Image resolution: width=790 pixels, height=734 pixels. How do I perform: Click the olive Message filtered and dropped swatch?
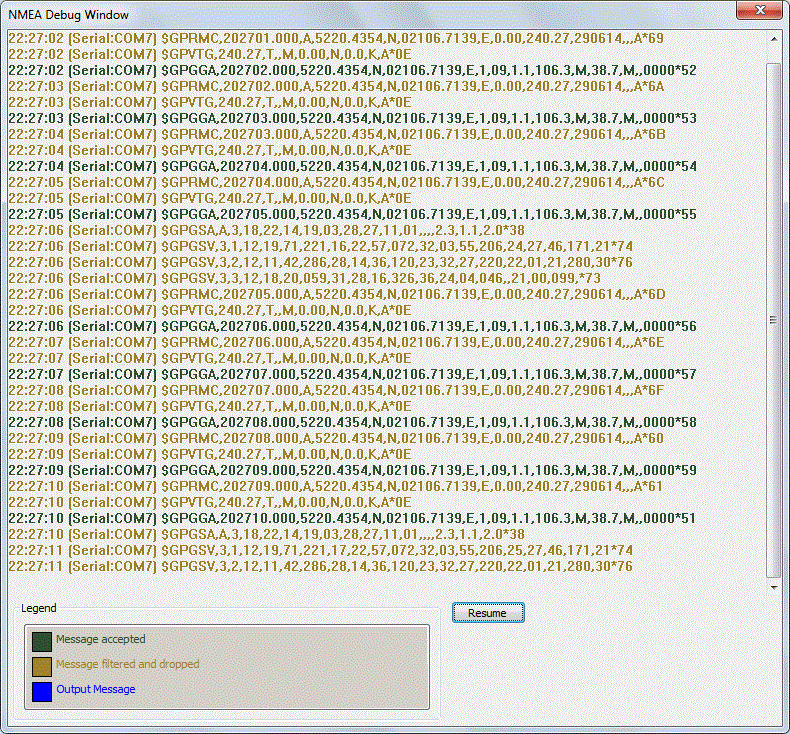pos(42,666)
